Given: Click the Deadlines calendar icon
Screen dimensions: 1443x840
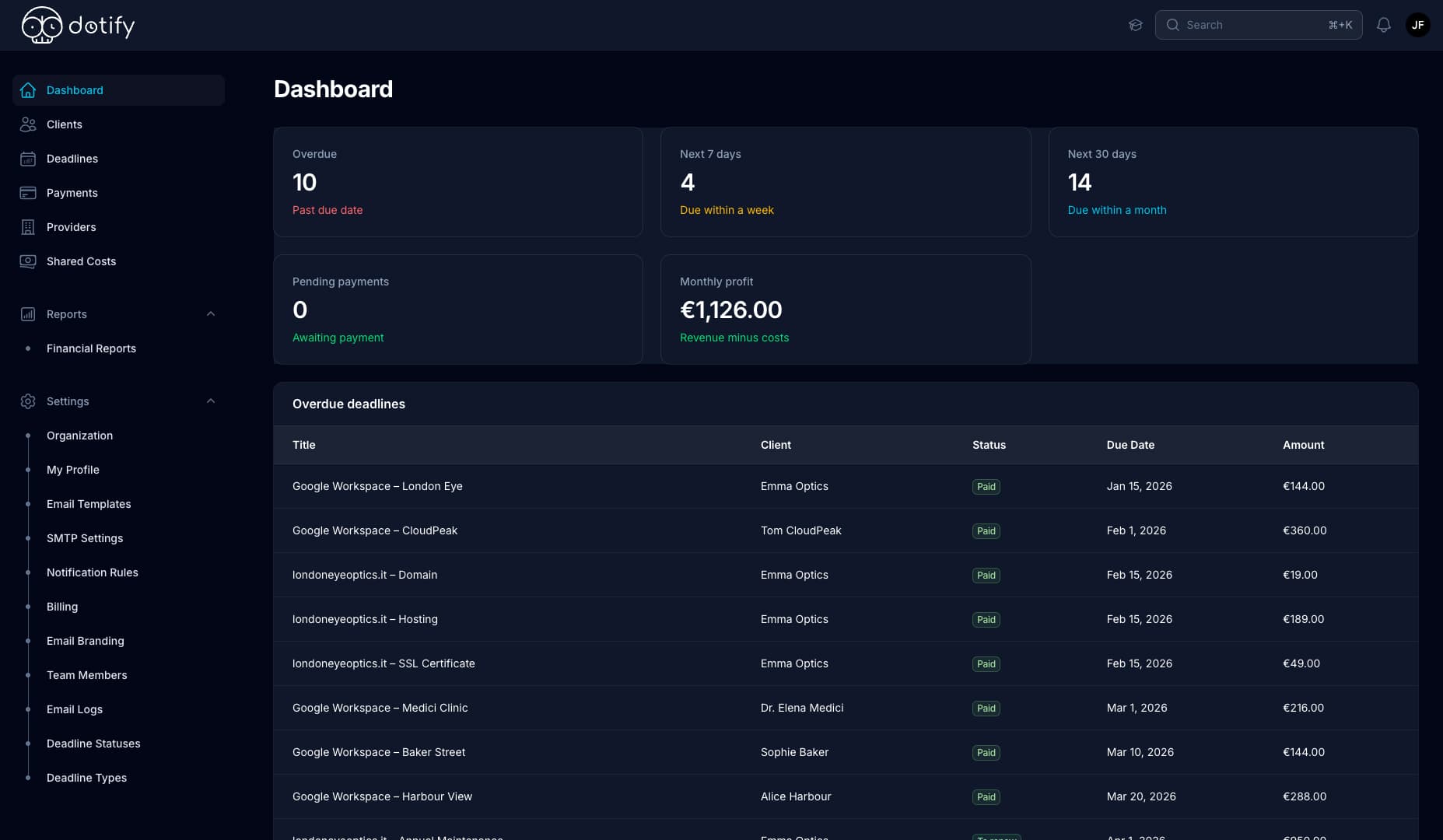Looking at the screenshot, I should 28,159.
